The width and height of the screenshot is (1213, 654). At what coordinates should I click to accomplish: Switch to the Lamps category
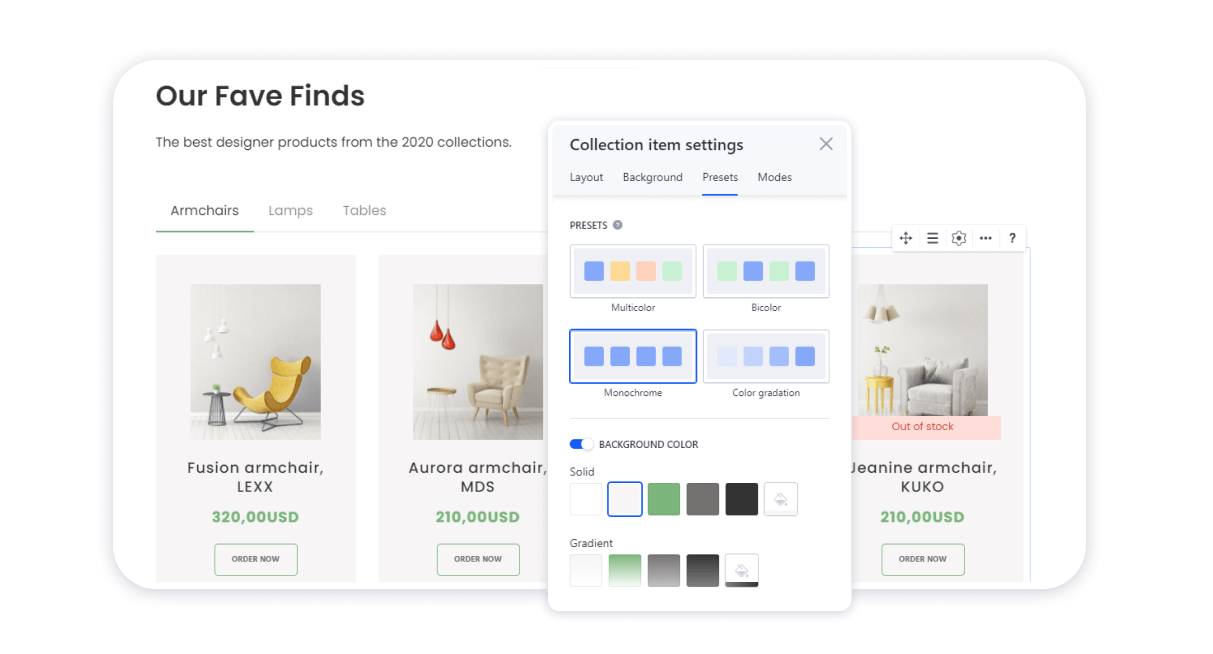tap(290, 210)
